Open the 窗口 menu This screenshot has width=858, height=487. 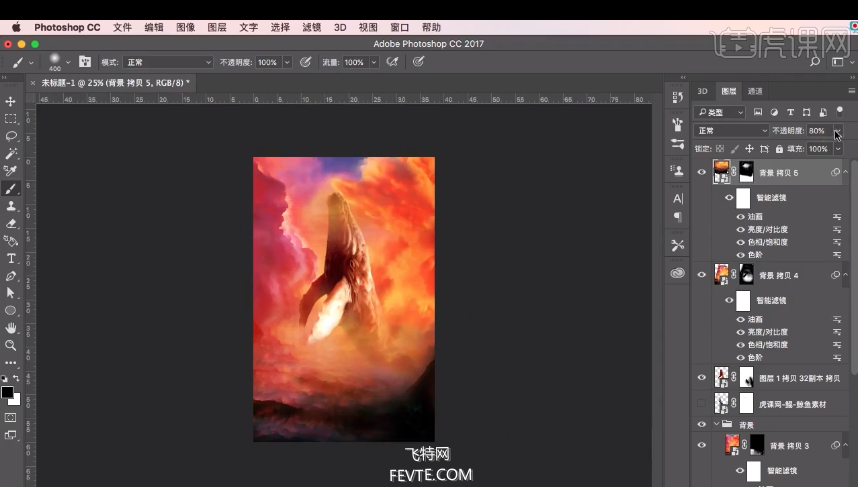pos(399,27)
